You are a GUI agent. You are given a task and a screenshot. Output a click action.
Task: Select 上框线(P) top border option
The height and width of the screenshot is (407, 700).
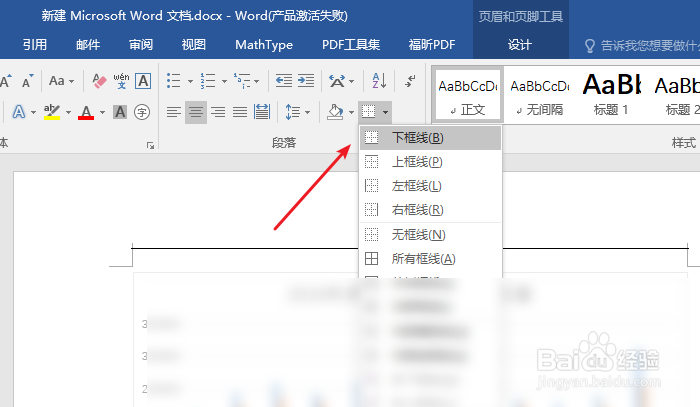[430, 162]
